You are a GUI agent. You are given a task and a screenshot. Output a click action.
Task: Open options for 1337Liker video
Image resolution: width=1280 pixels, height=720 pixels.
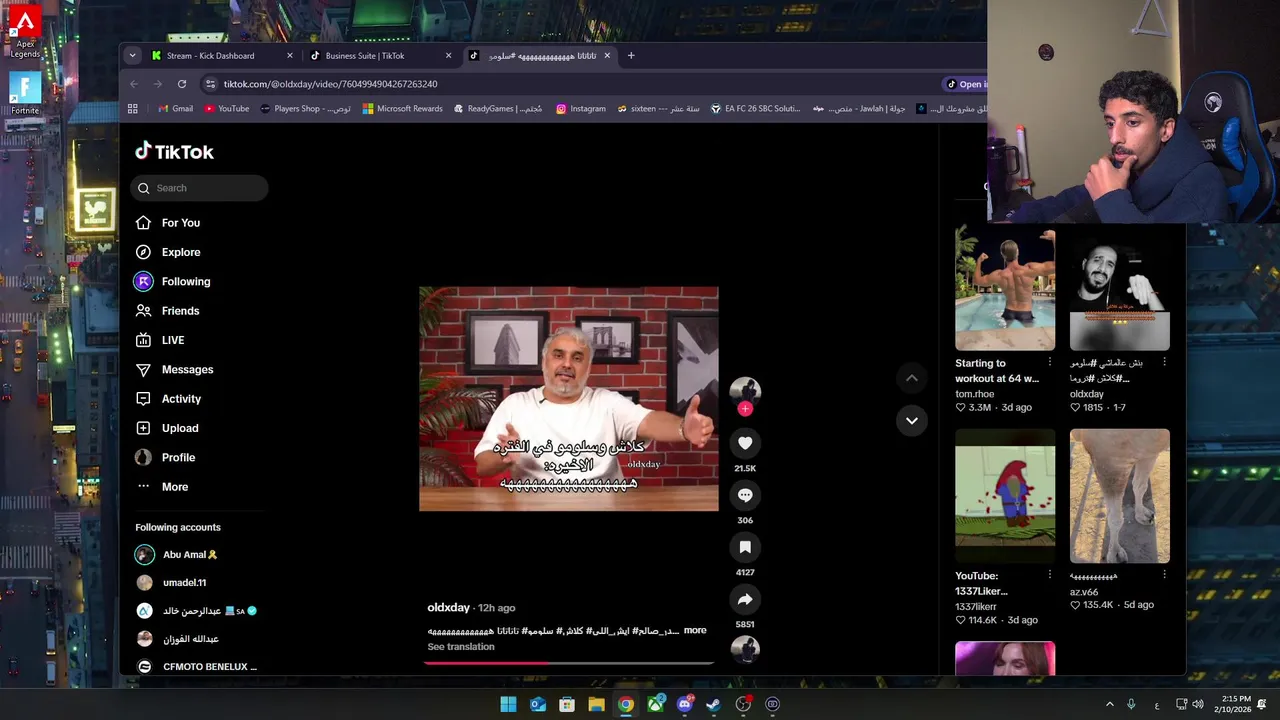[1049, 575]
